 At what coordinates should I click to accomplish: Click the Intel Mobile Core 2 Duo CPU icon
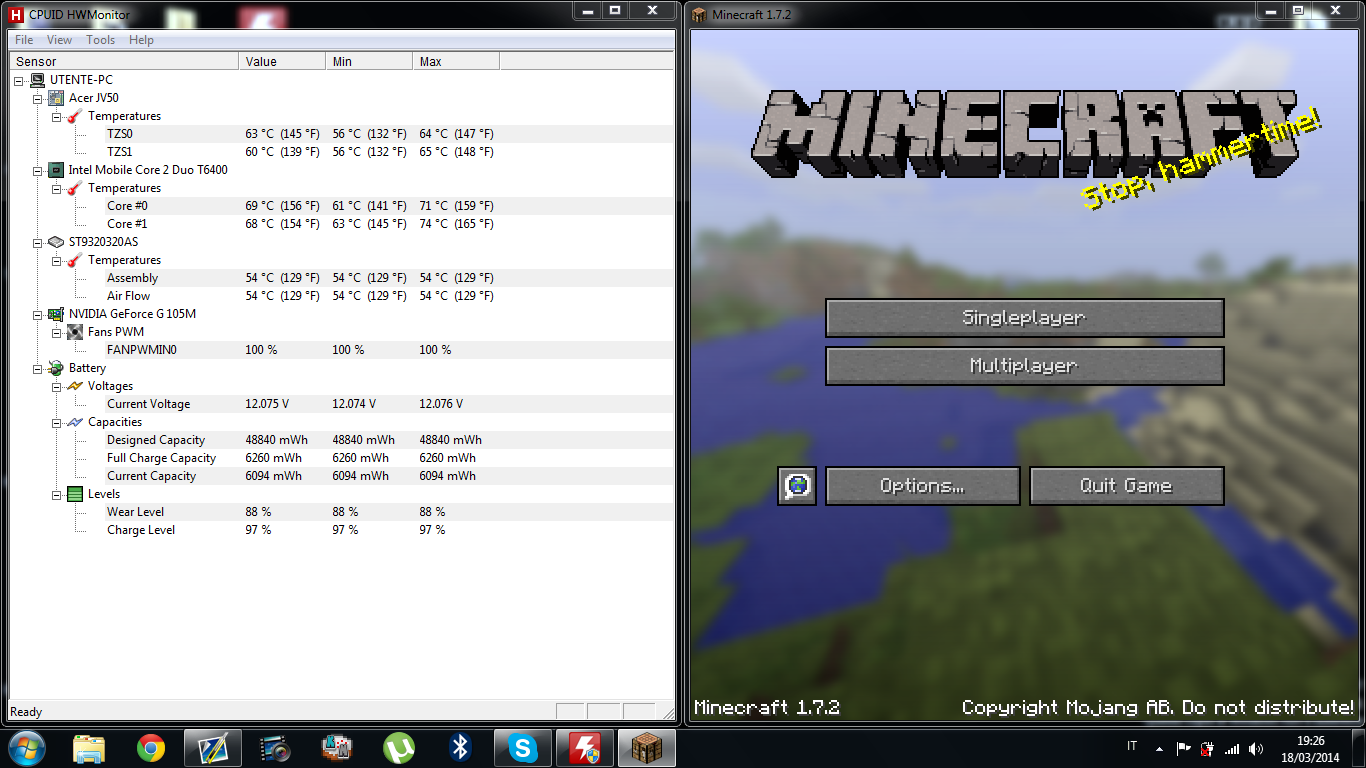pos(56,170)
